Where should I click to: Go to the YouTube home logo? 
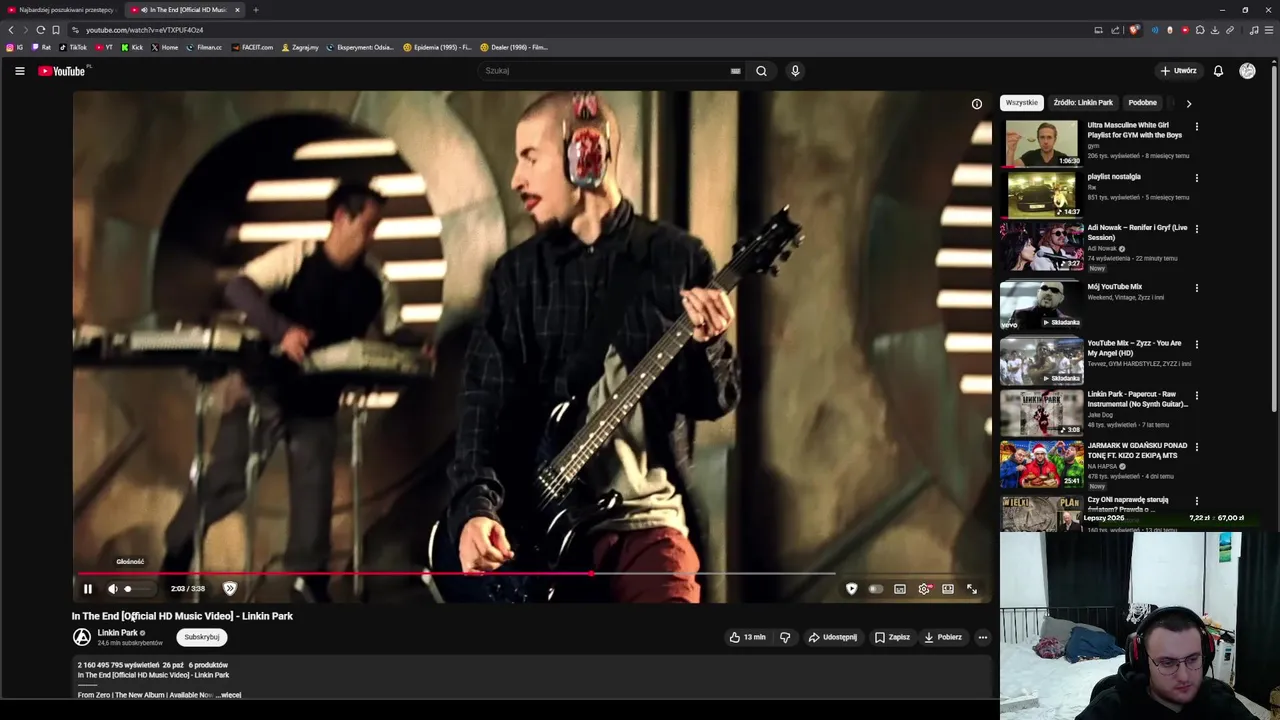pyautogui.click(x=62, y=71)
